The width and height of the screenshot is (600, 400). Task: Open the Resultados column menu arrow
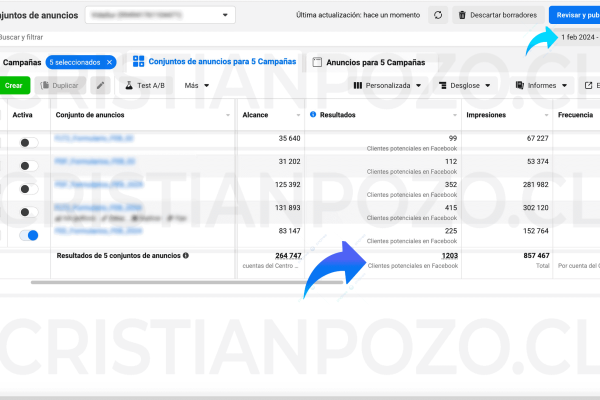(455, 115)
